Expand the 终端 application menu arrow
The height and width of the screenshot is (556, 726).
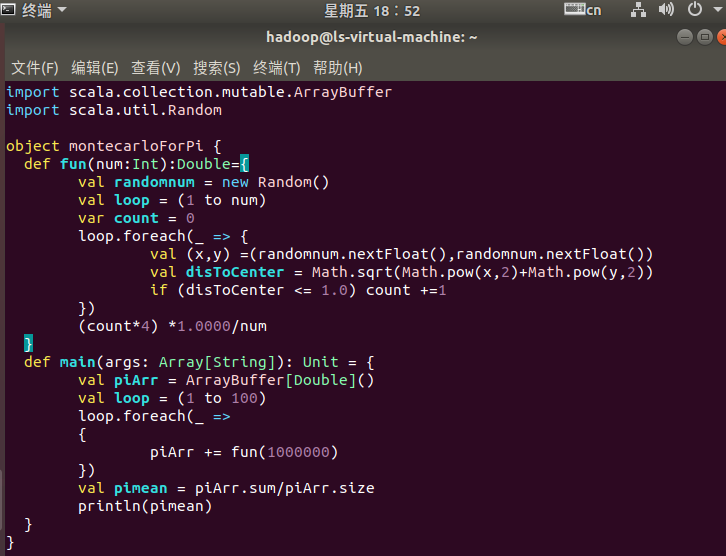[62, 10]
